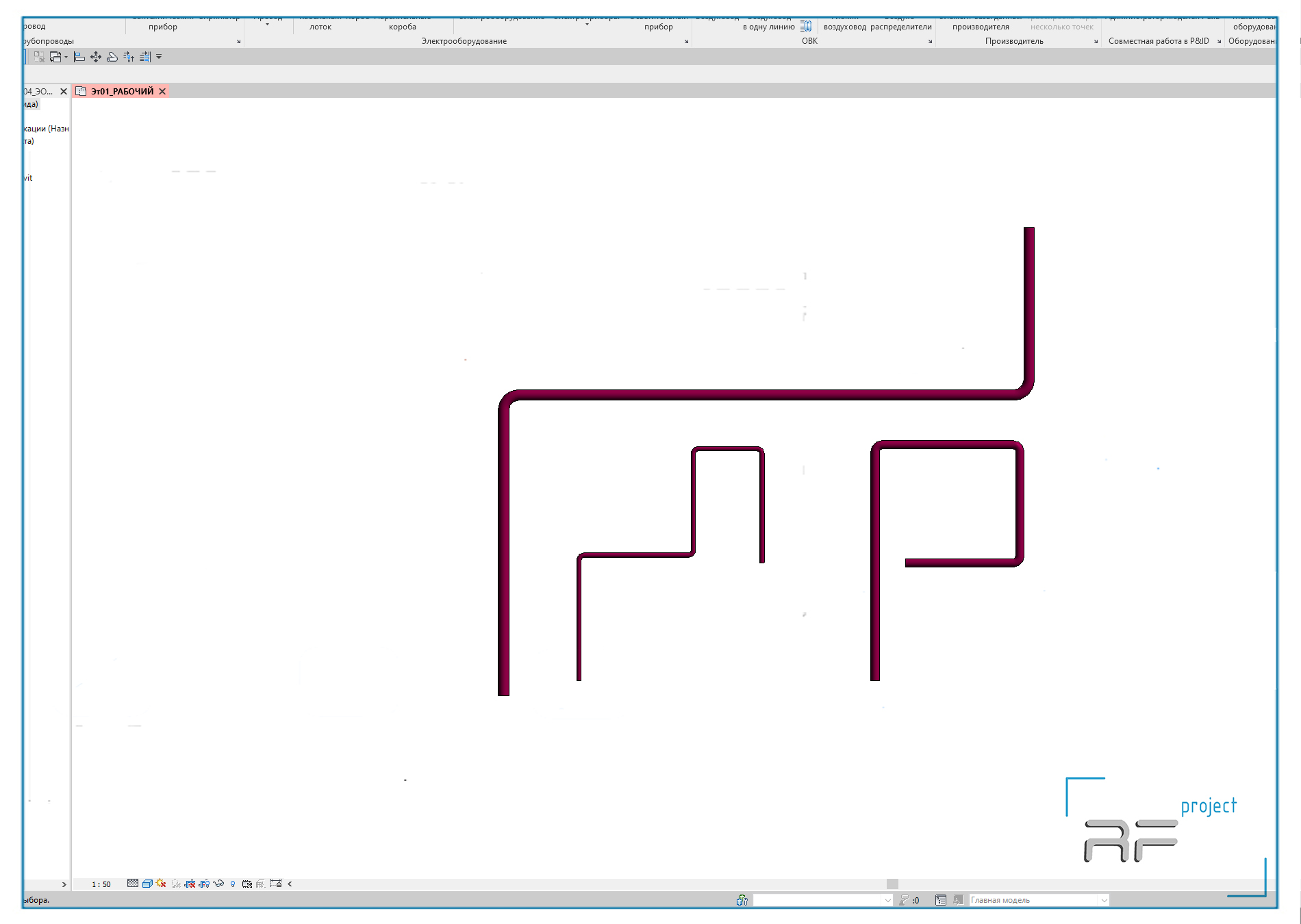Image resolution: width=1301 pixels, height=924 pixels.
Task: Open the Customize Quick Access Toolbar dropdown
Action: point(159,57)
